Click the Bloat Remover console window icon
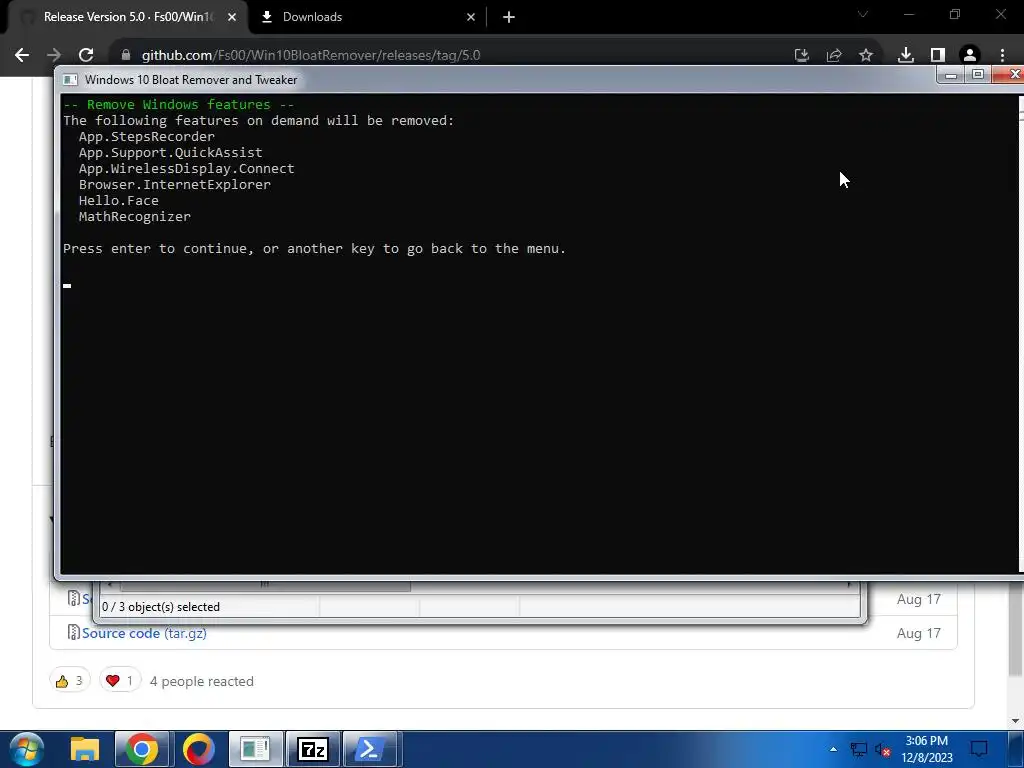The image size is (1024, 768). pyautogui.click(x=70, y=80)
